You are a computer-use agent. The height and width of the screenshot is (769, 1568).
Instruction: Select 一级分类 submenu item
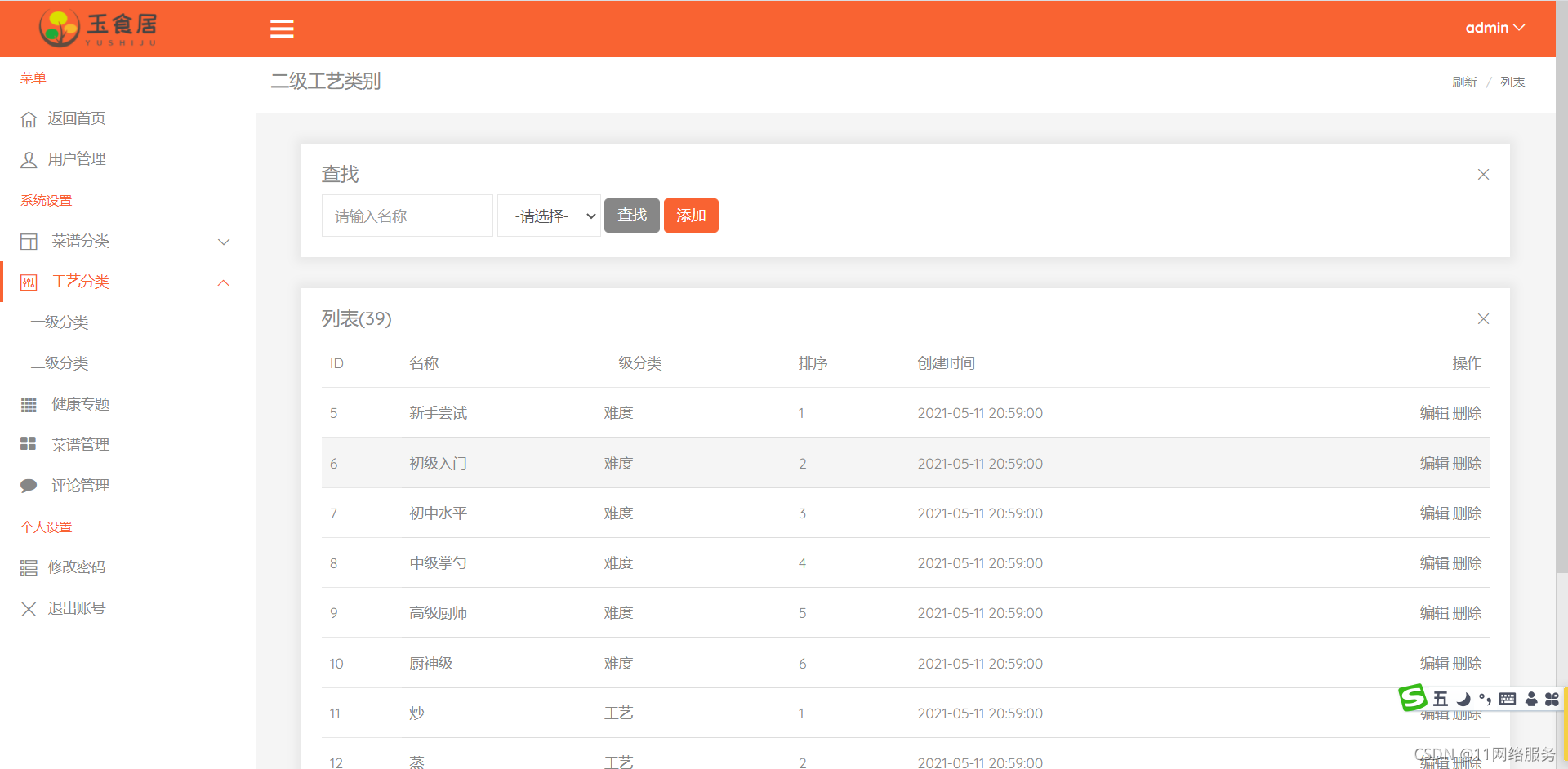[60, 322]
